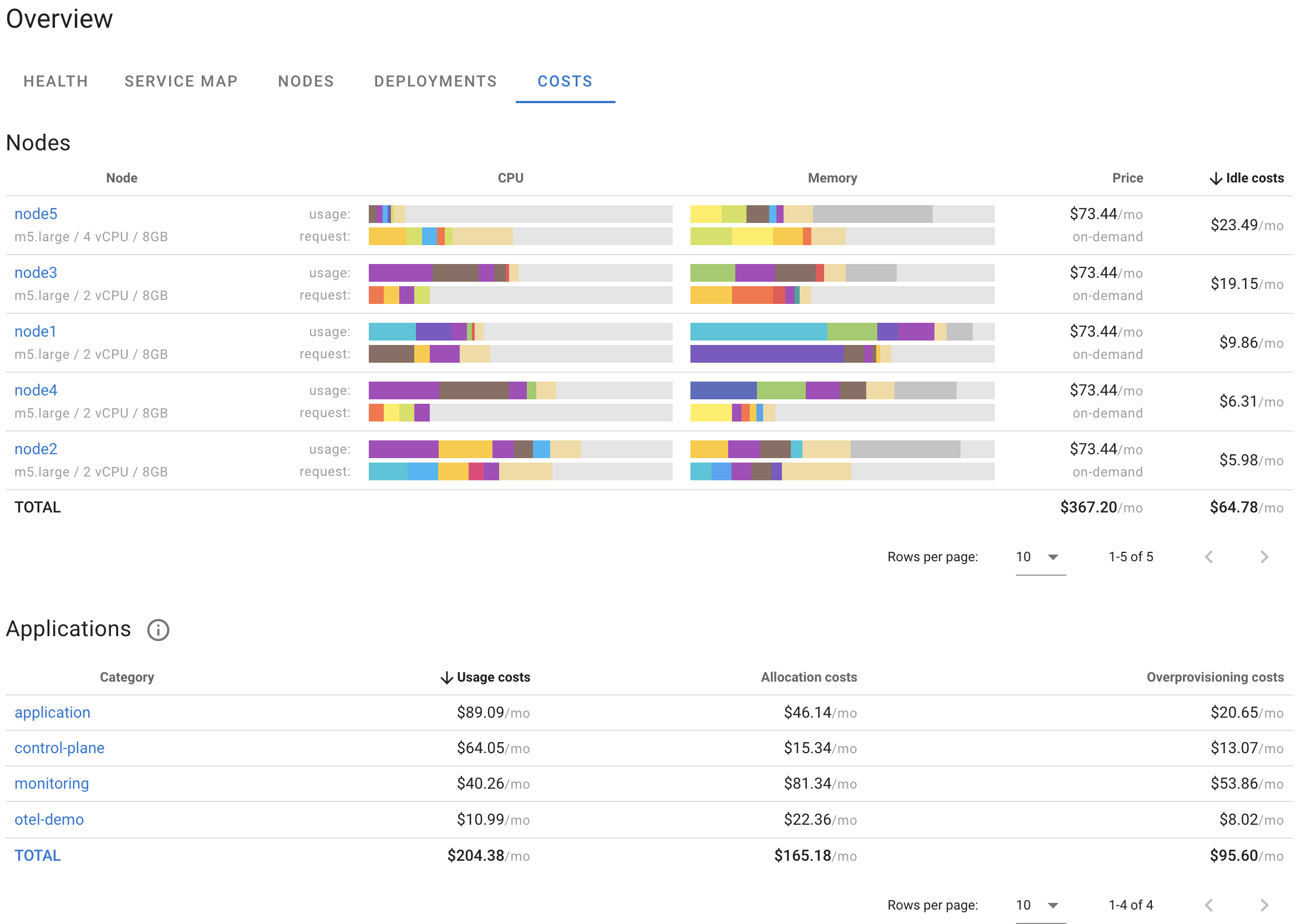Click node3 memory usage bar
This screenshot has width=1301, height=924.
[842, 272]
